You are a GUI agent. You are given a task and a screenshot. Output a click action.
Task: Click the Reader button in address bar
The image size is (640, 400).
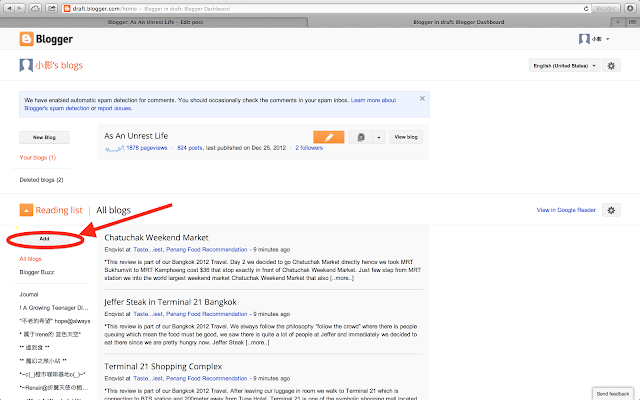[x=606, y=8]
